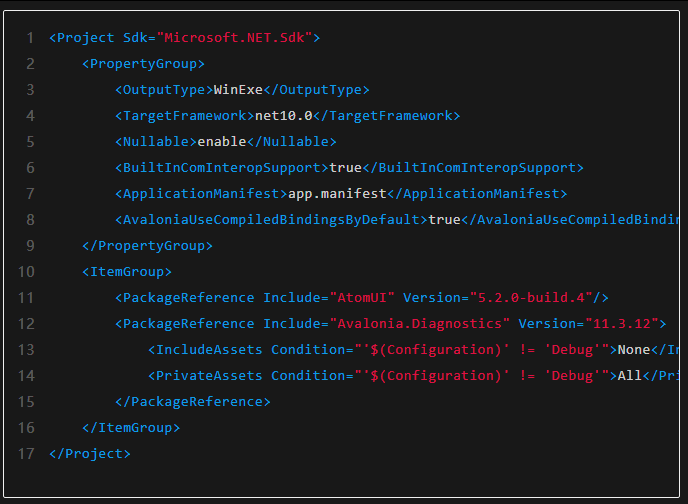Place cursor in the "5.2.0-build.4" version string
Screen dimensions: 688x504
pyautogui.click(x=531, y=298)
